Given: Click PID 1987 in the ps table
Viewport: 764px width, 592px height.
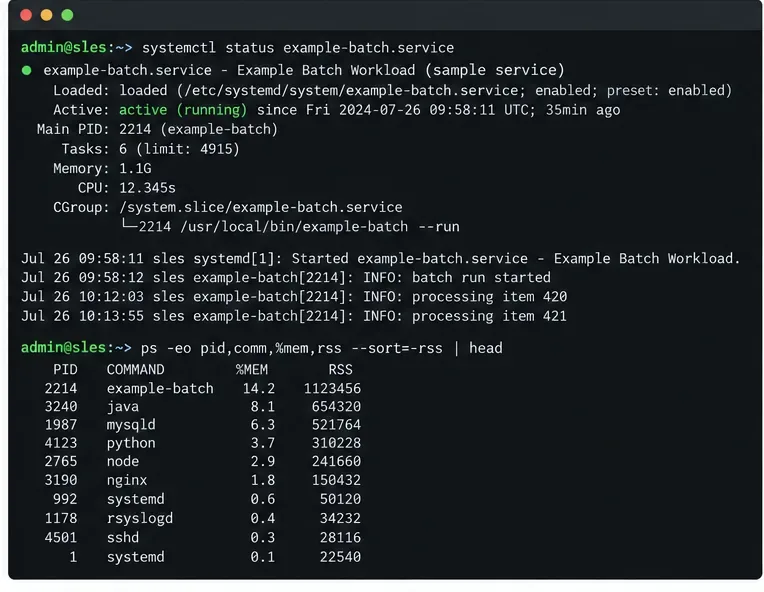Looking at the screenshot, I should pos(61,425).
